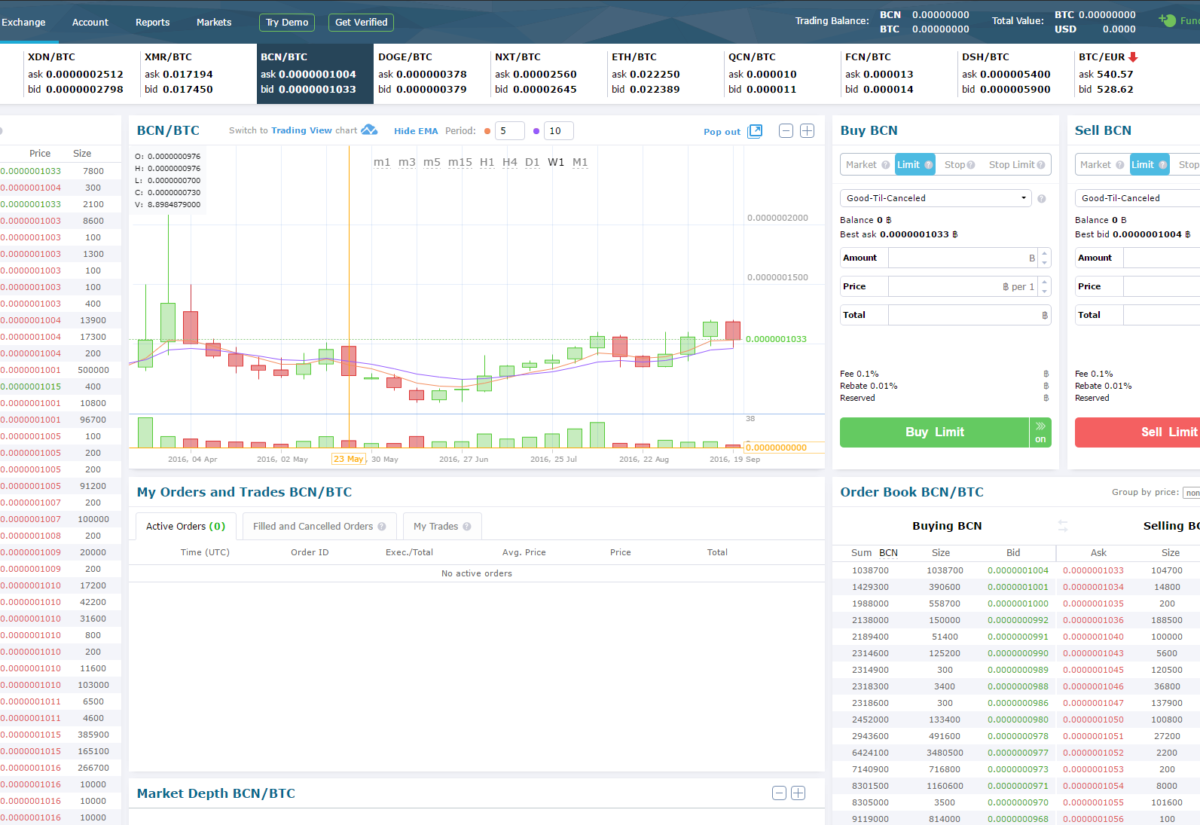Click the swap arrows icon in Order Book
The image size is (1200, 825).
tap(1063, 526)
